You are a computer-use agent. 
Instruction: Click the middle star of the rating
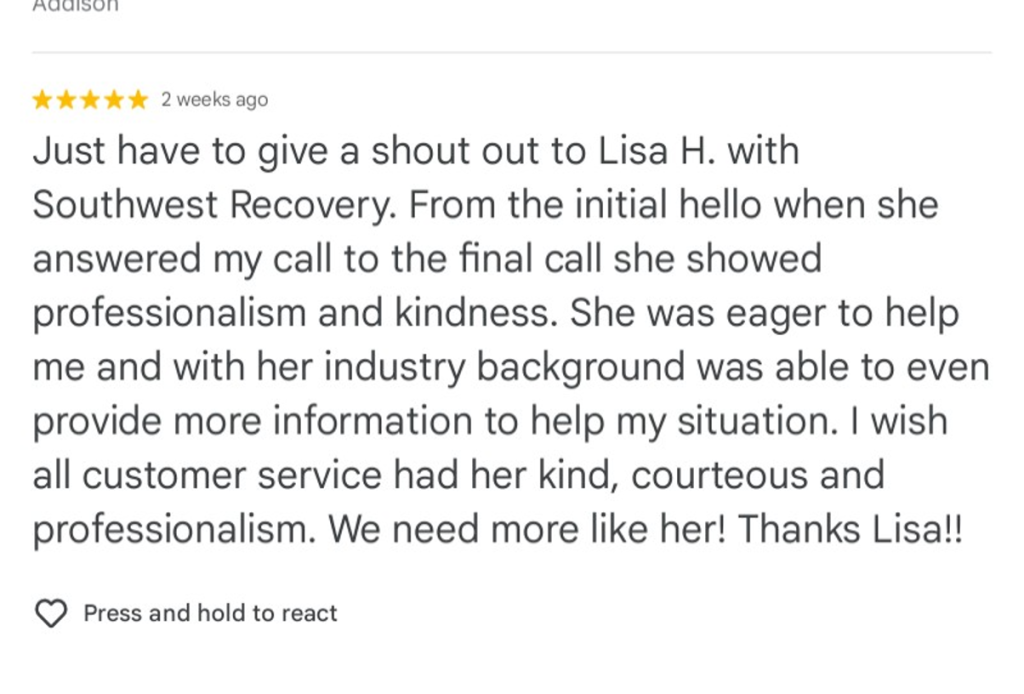(x=88, y=99)
